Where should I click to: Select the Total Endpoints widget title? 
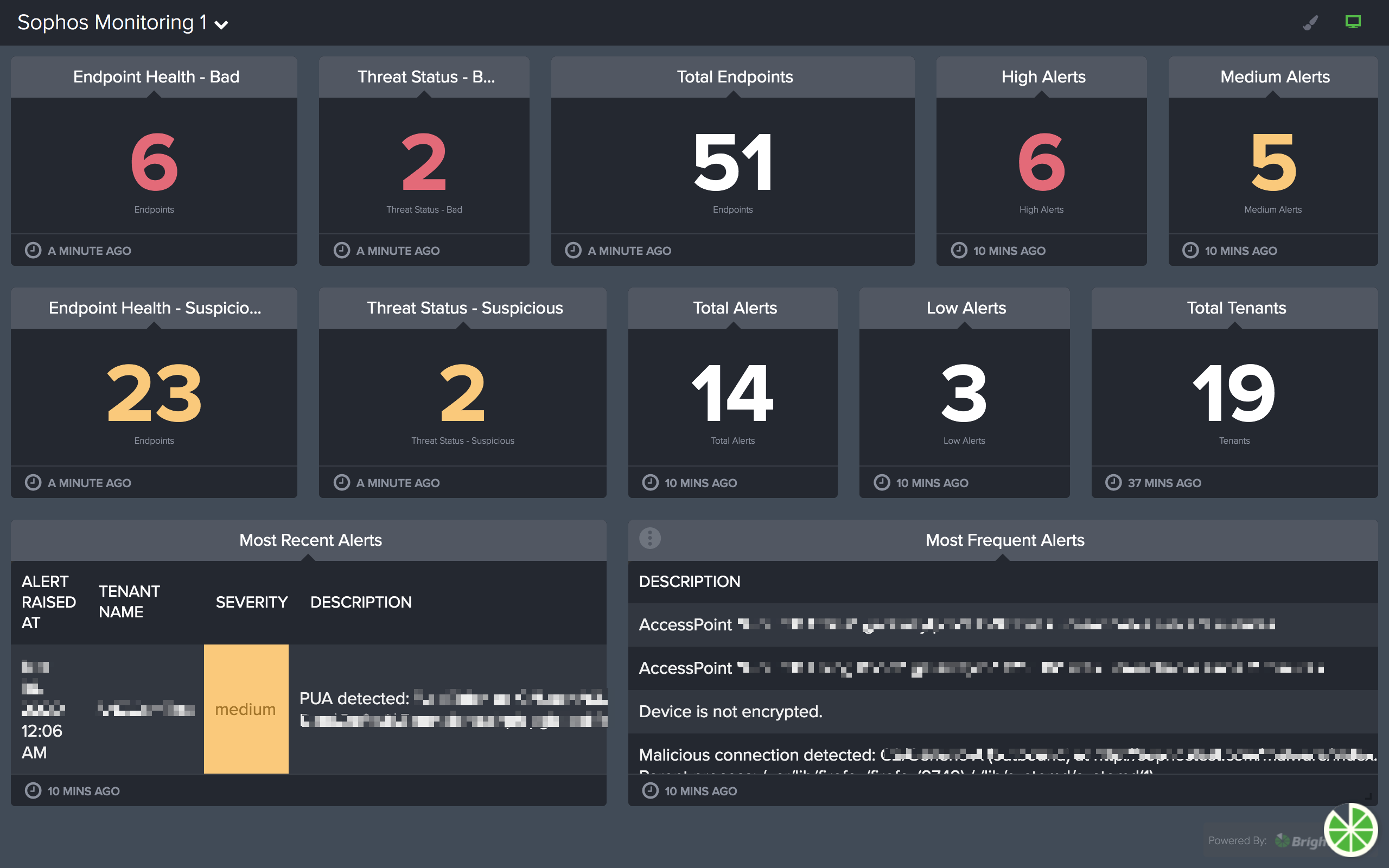pyautogui.click(x=735, y=77)
